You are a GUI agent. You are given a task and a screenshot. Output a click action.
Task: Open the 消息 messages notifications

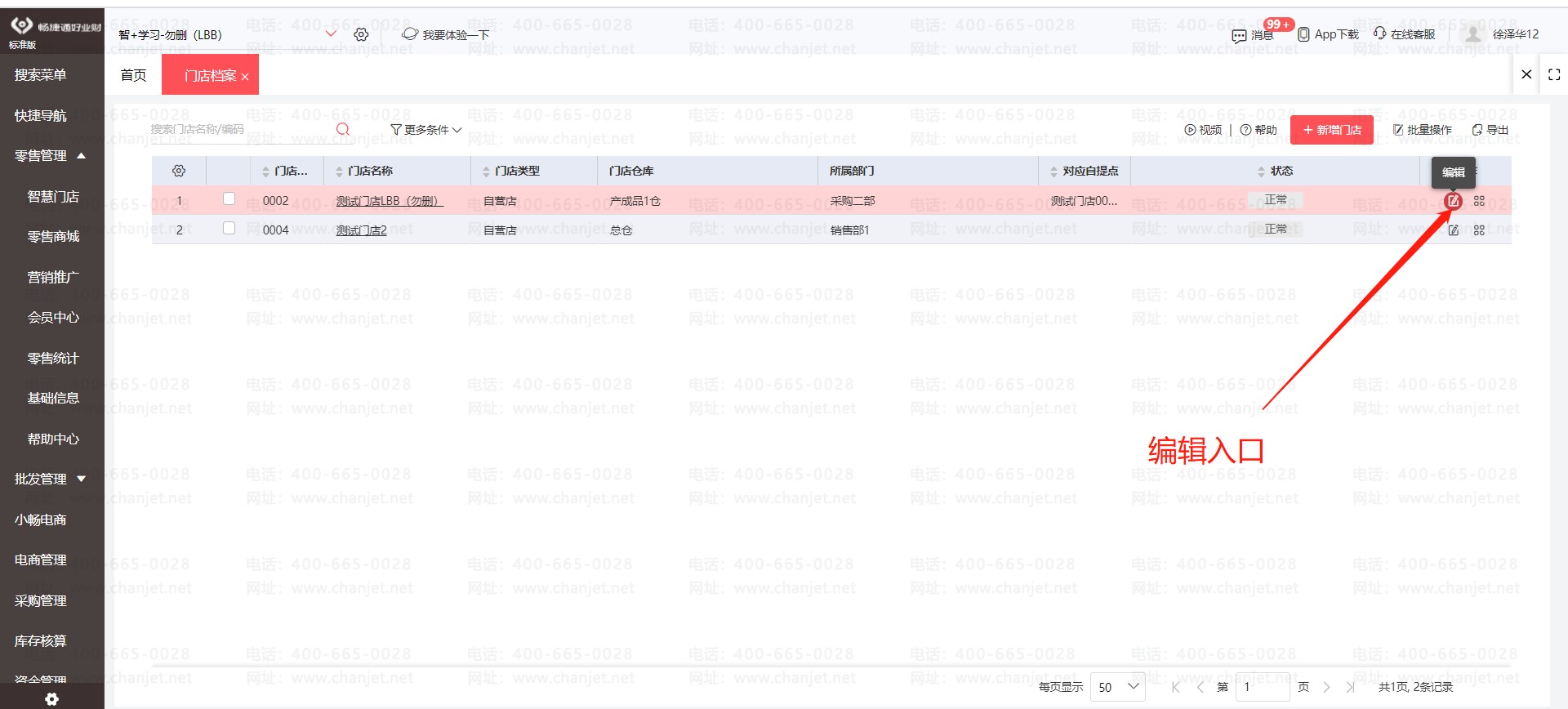[x=1253, y=35]
